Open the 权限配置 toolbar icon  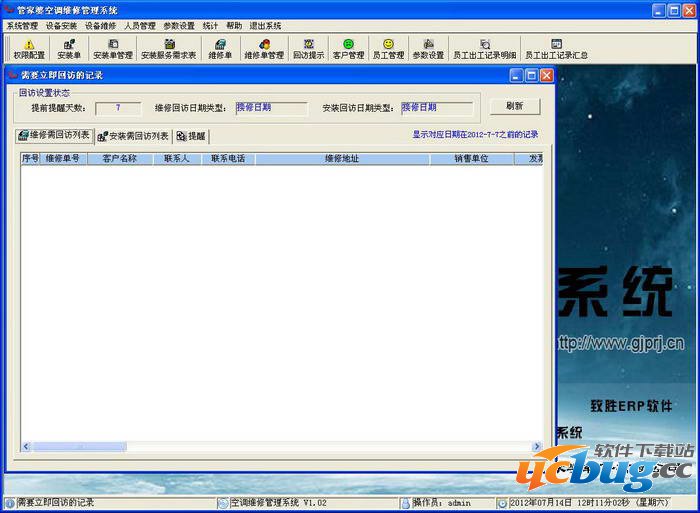[29, 49]
